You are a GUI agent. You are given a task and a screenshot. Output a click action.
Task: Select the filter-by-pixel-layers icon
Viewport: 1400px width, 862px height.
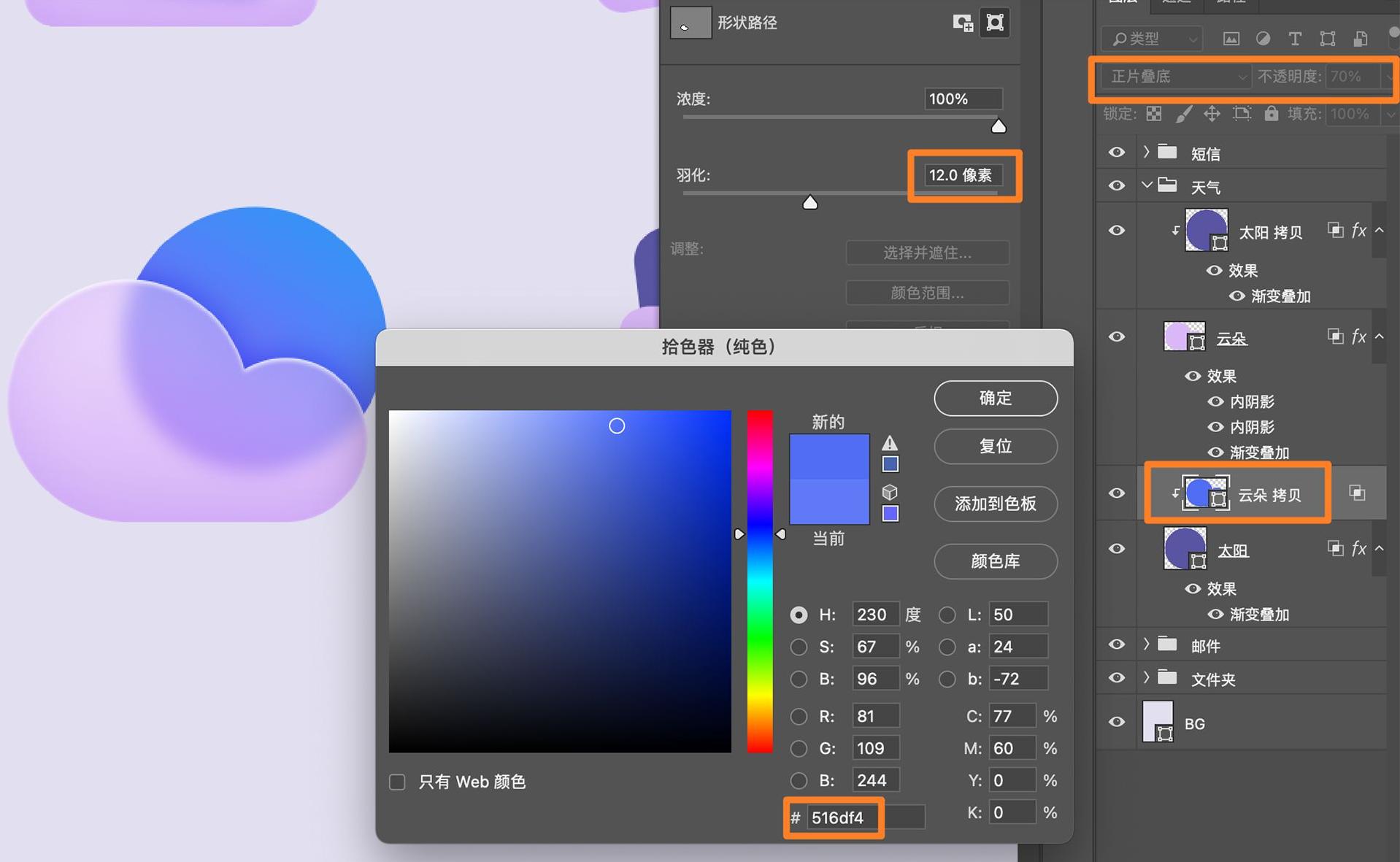point(1231,39)
